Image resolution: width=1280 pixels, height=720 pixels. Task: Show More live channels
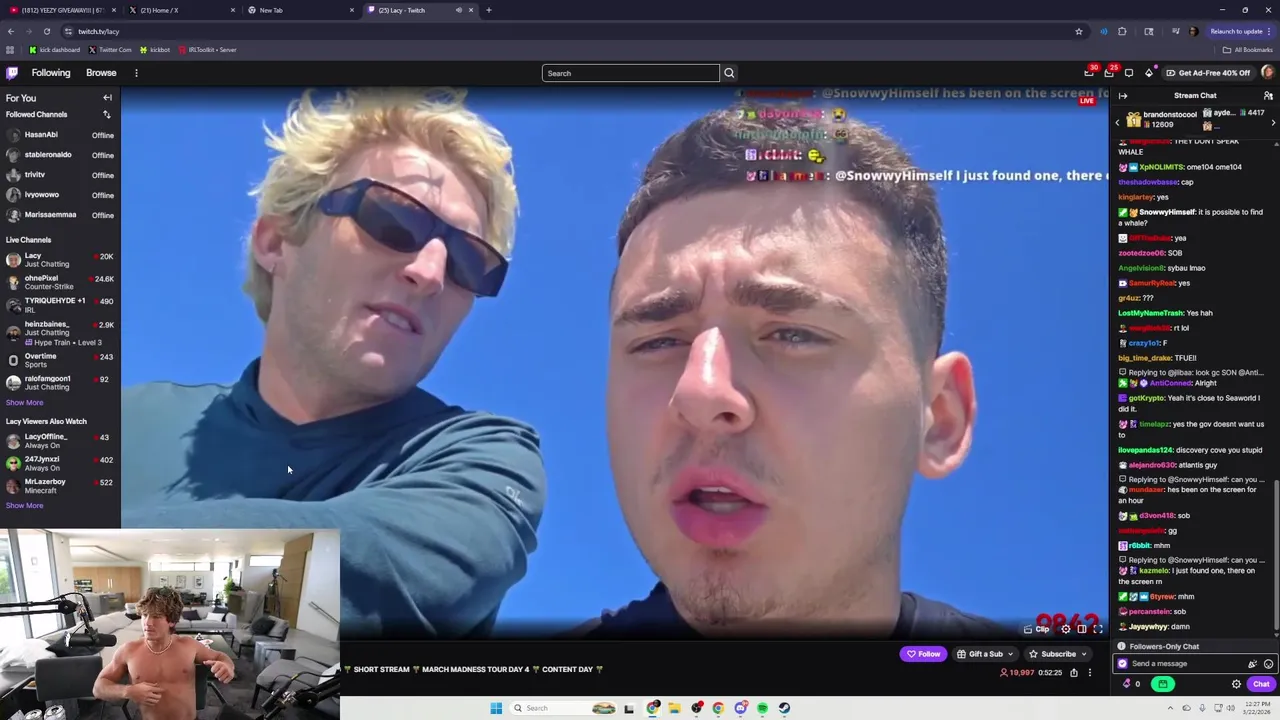point(24,403)
